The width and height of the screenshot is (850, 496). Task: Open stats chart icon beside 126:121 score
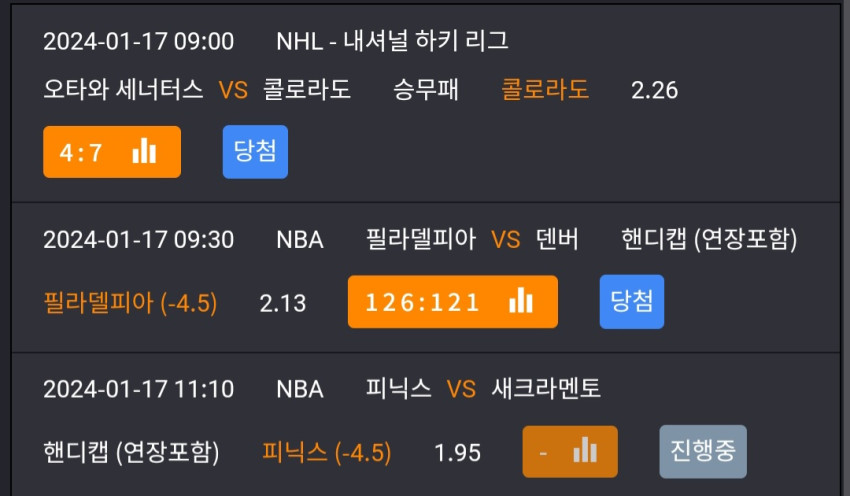tap(521, 300)
